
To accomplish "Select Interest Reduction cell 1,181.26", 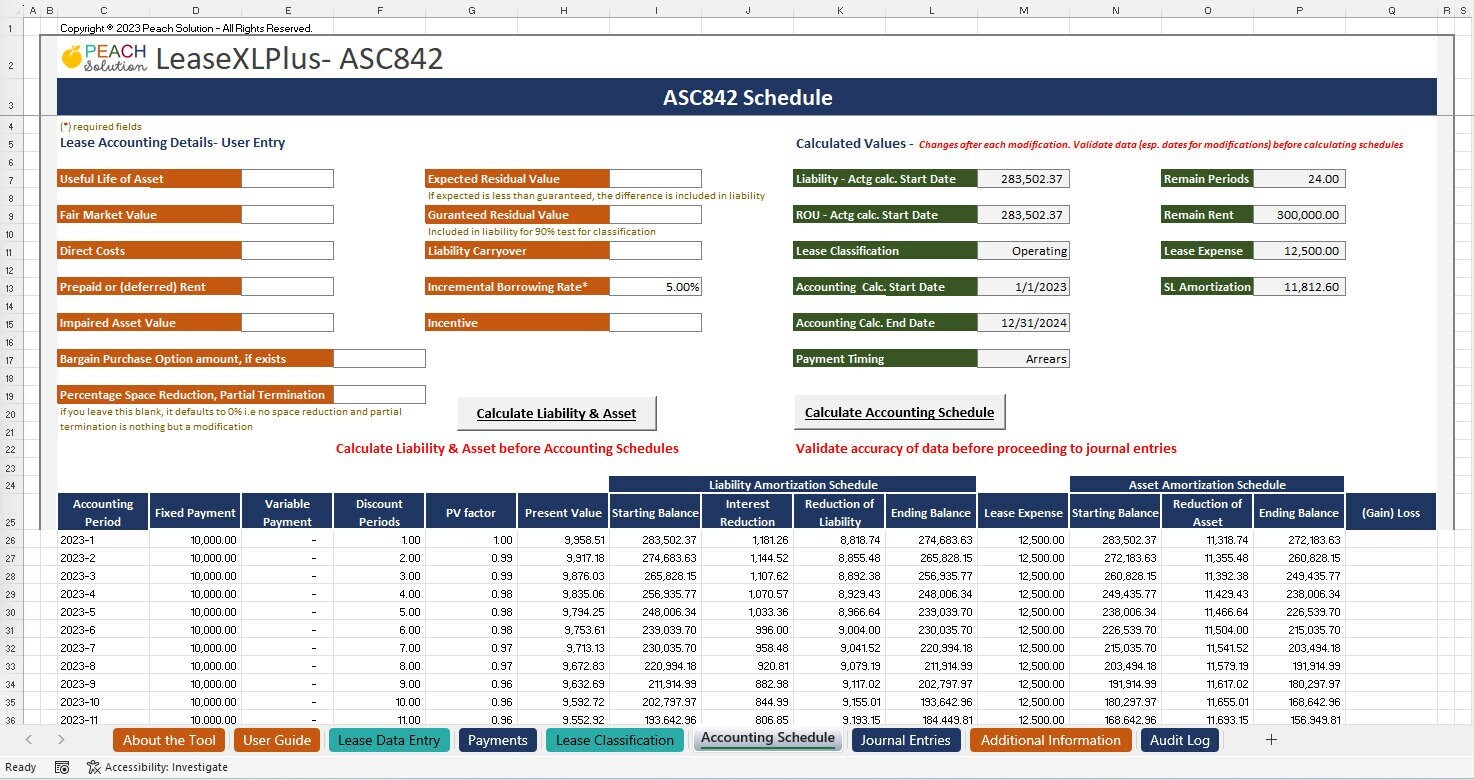I will 747,540.
